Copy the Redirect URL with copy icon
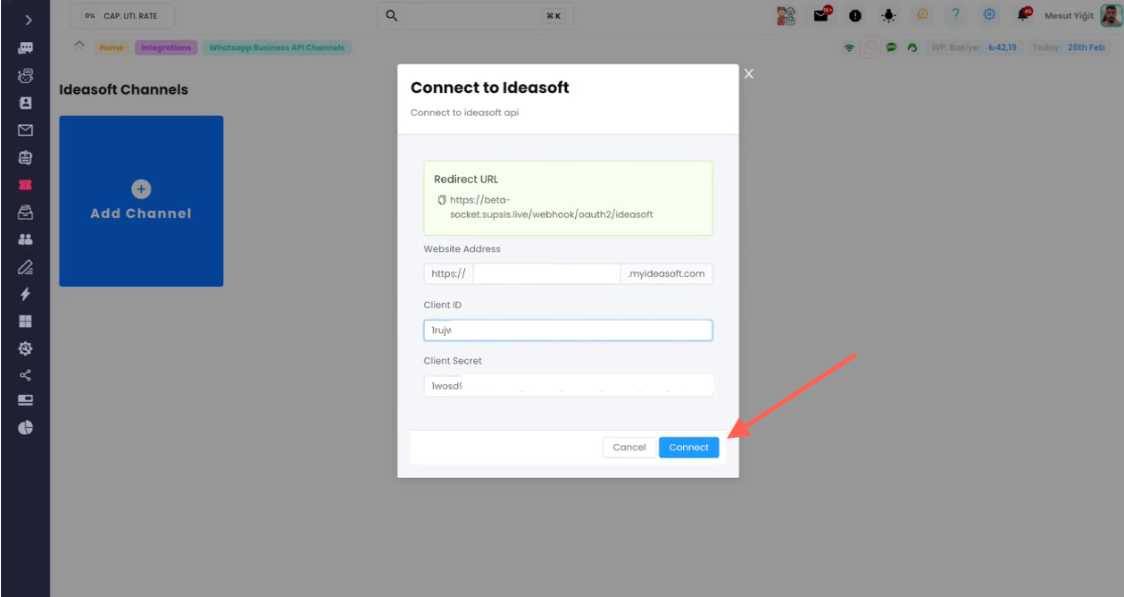The width and height of the screenshot is (1124, 597). click(x=442, y=200)
